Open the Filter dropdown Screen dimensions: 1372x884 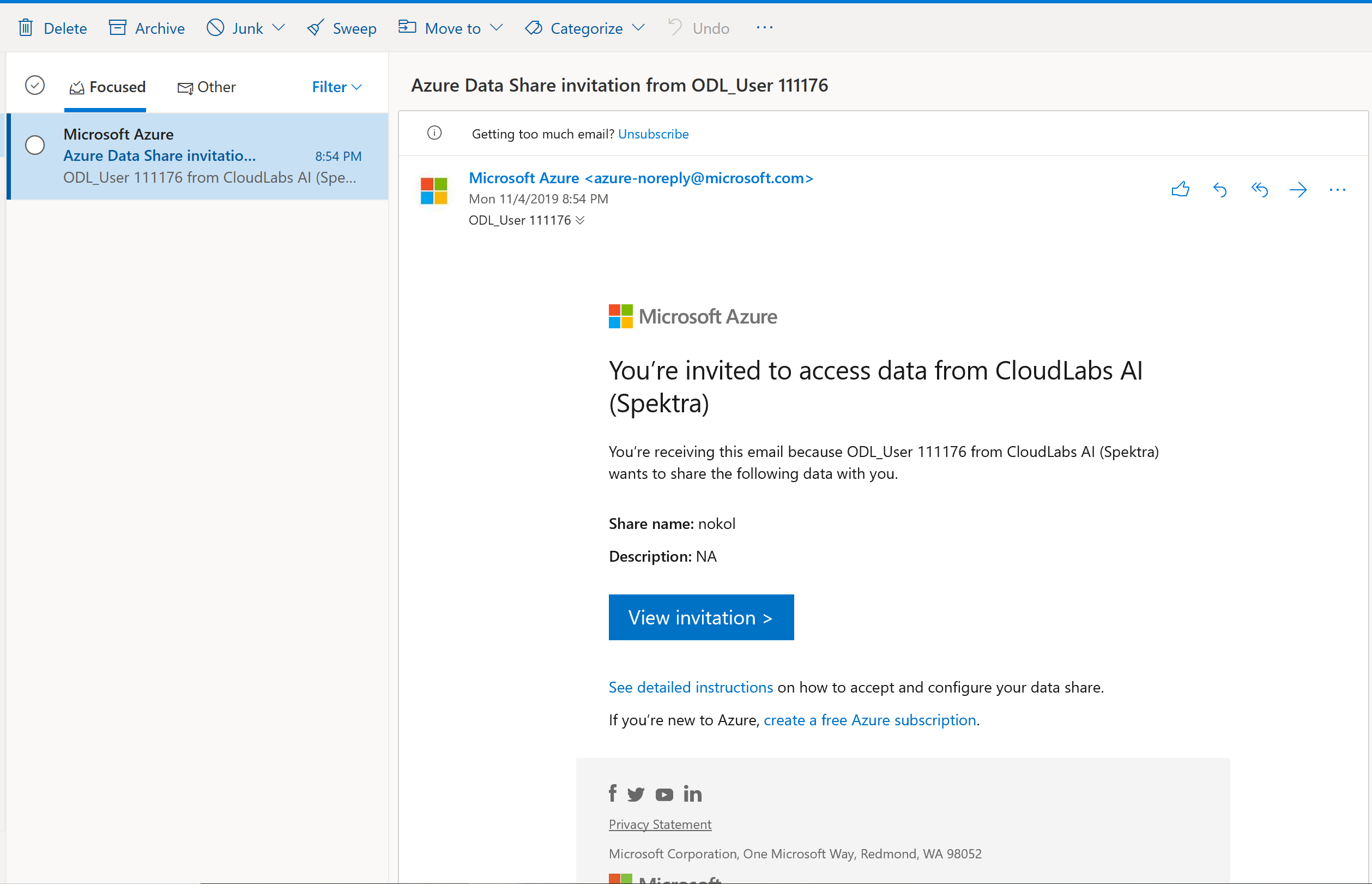coord(337,87)
